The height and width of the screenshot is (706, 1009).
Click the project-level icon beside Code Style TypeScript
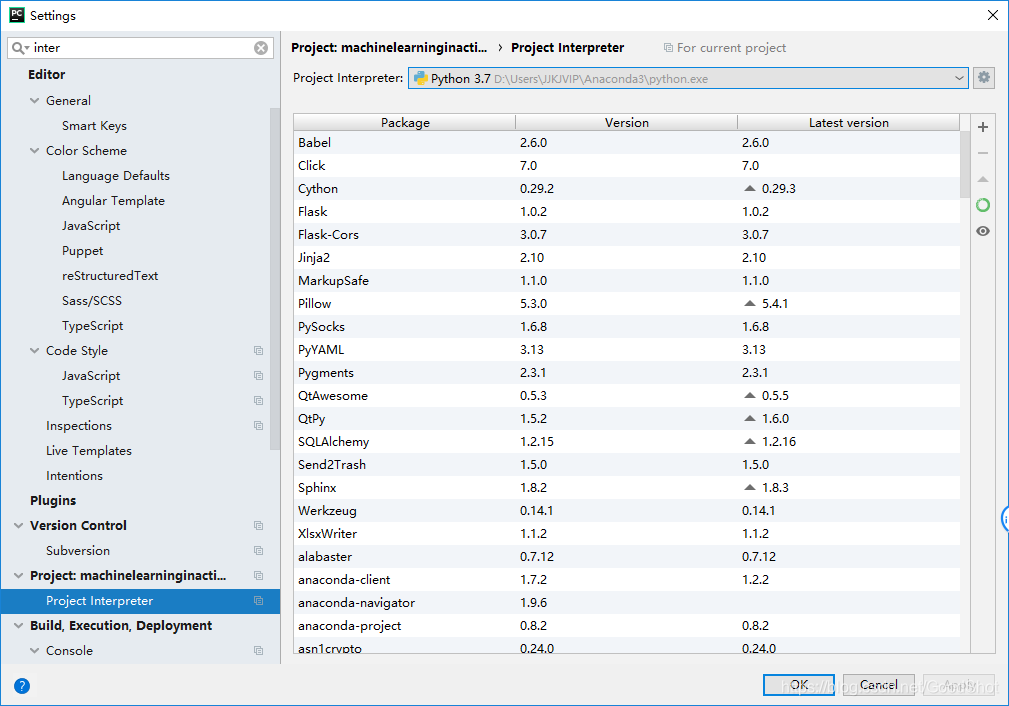[x=259, y=400]
